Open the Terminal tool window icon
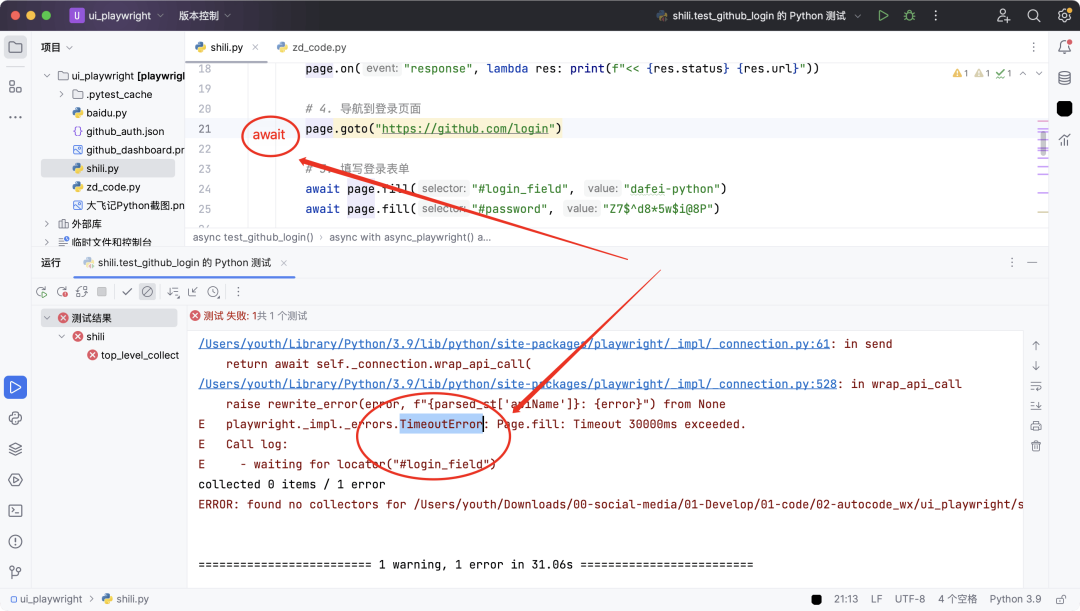The width and height of the screenshot is (1080, 611). click(x=15, y=510)
